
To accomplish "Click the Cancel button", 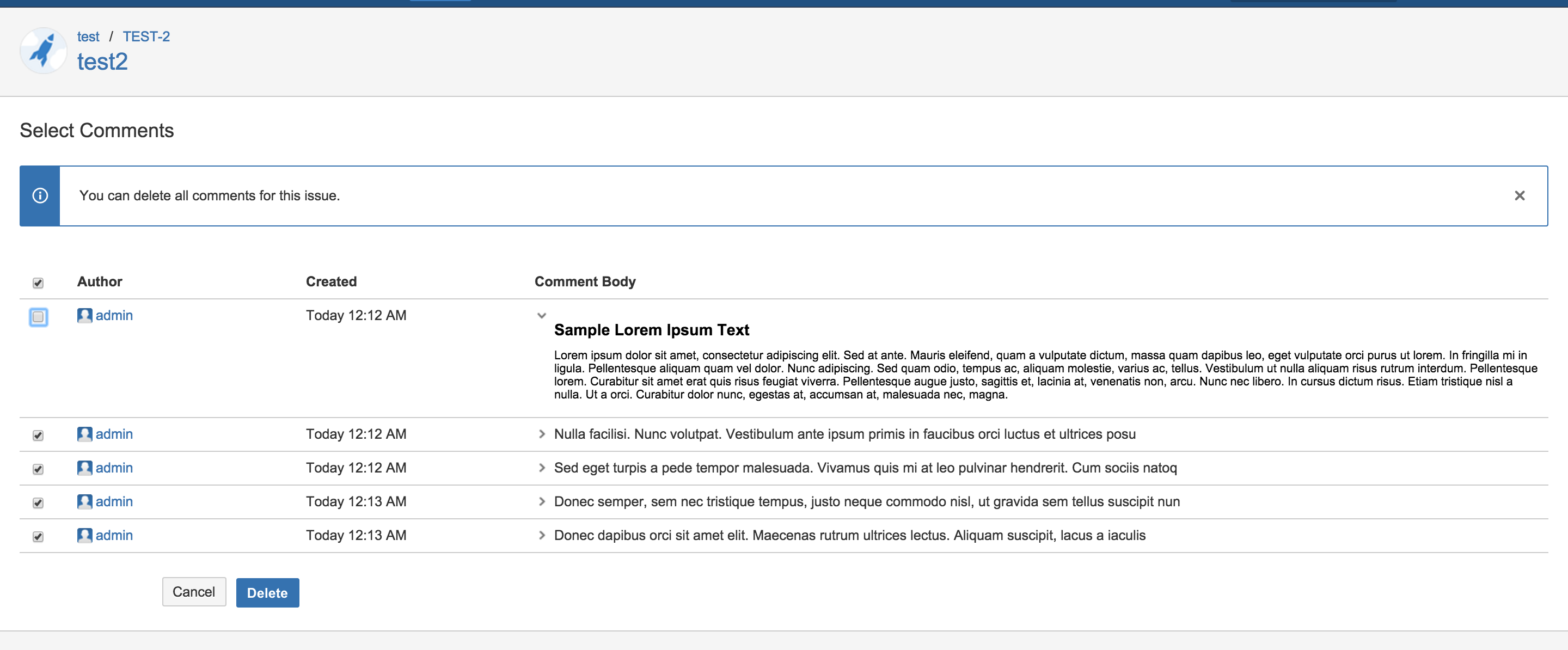I will coord(194,592).
